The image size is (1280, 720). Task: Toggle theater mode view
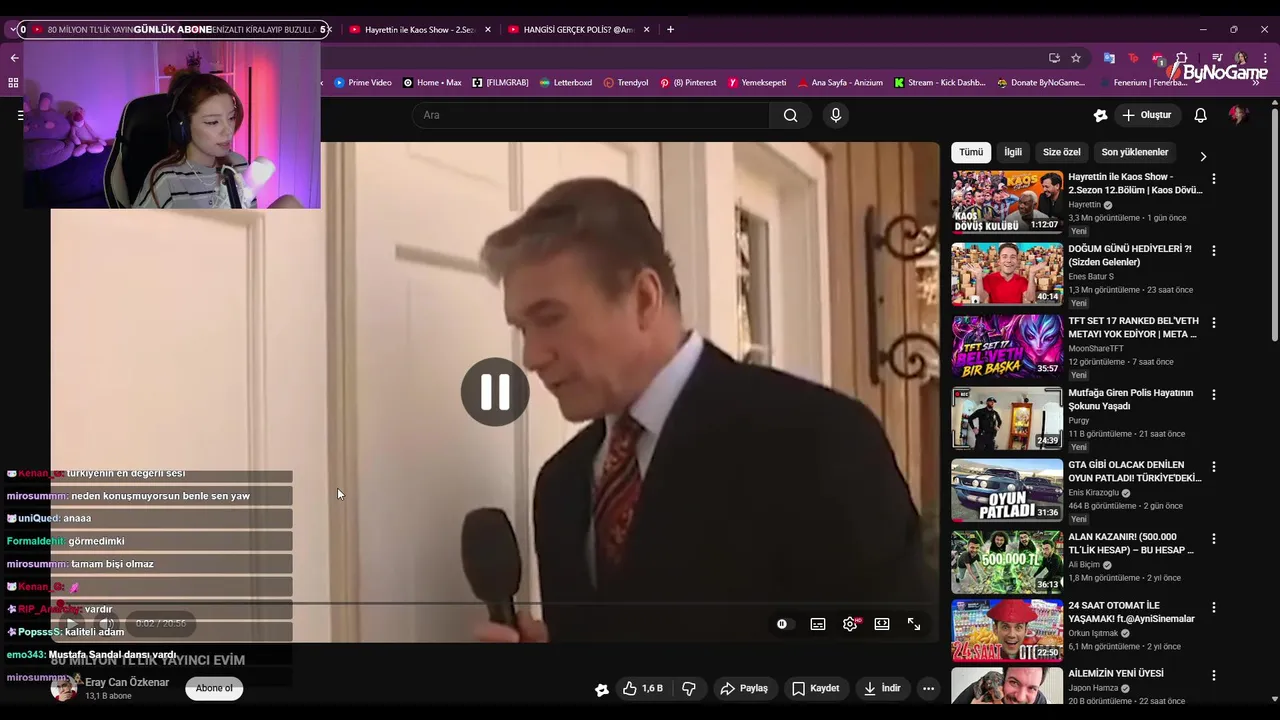tap(882, 624)
